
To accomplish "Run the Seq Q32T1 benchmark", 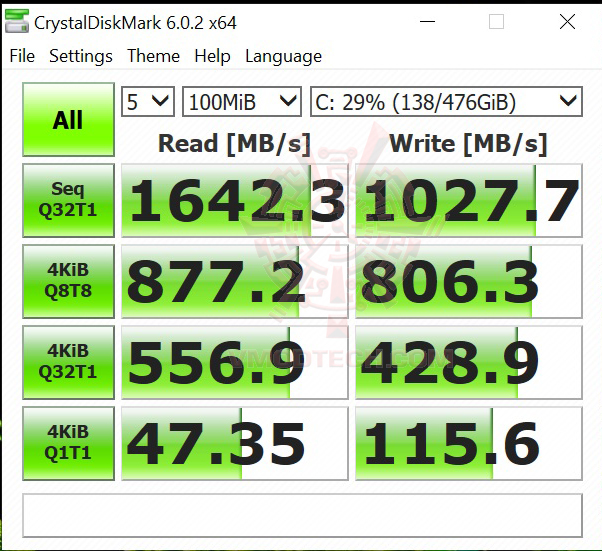I will (x=68, y=200).
